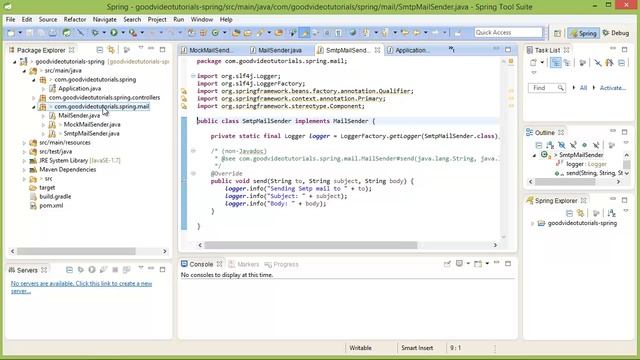Toggle Hide Fields in Outline view

(x=562, y=145)
